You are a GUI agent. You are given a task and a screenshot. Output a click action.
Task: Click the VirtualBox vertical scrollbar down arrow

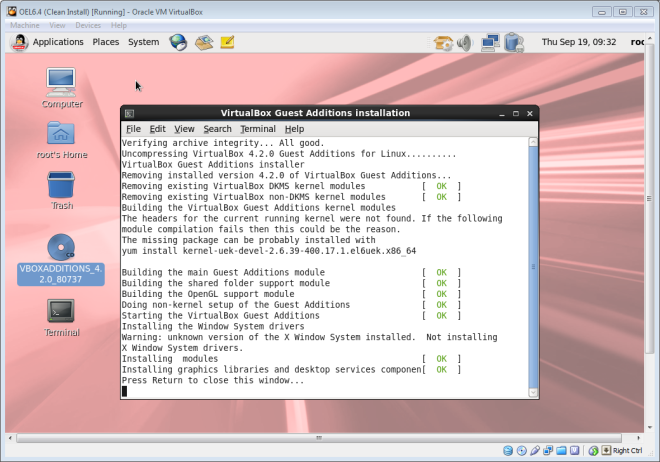(649, 427)
